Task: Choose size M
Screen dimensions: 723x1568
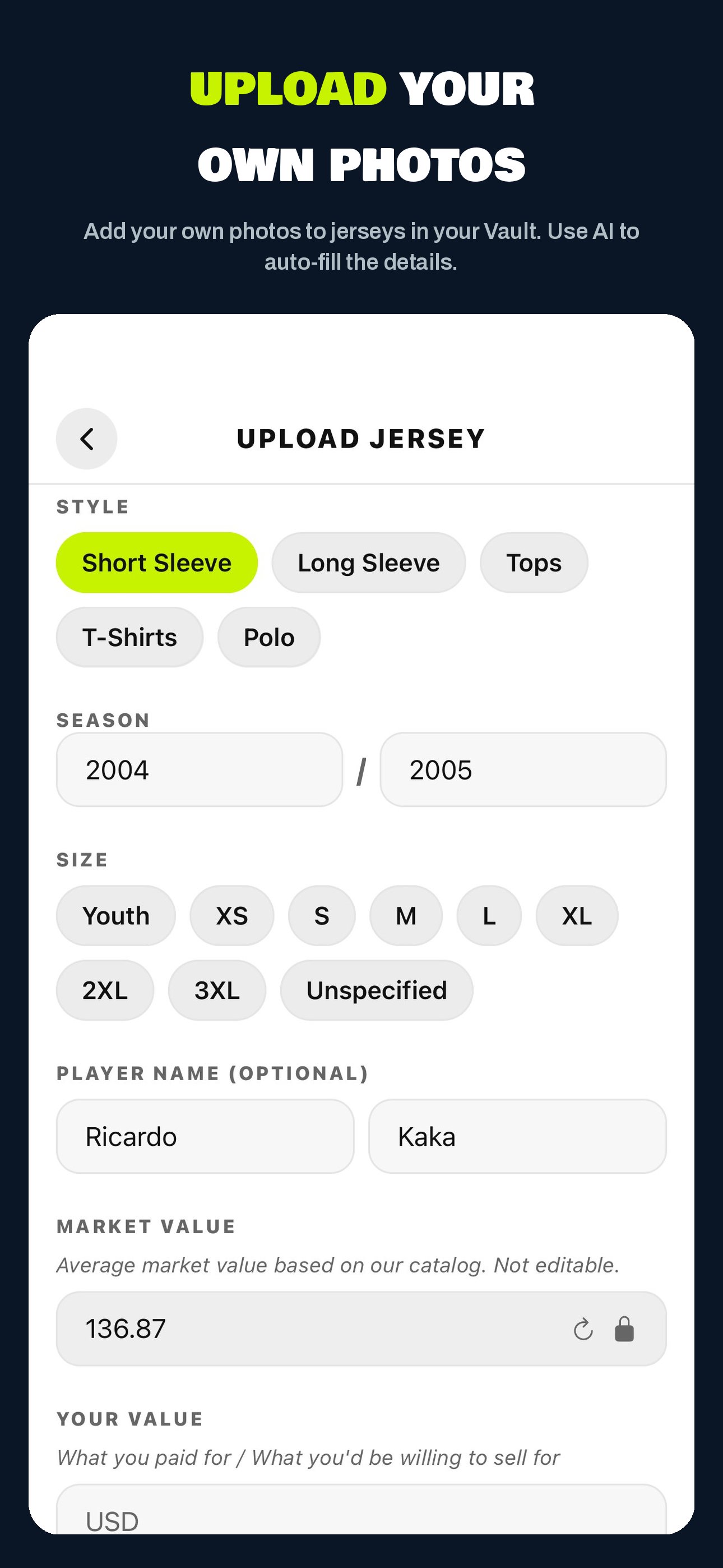Action: pyautogui.click(x=406, y=915)
